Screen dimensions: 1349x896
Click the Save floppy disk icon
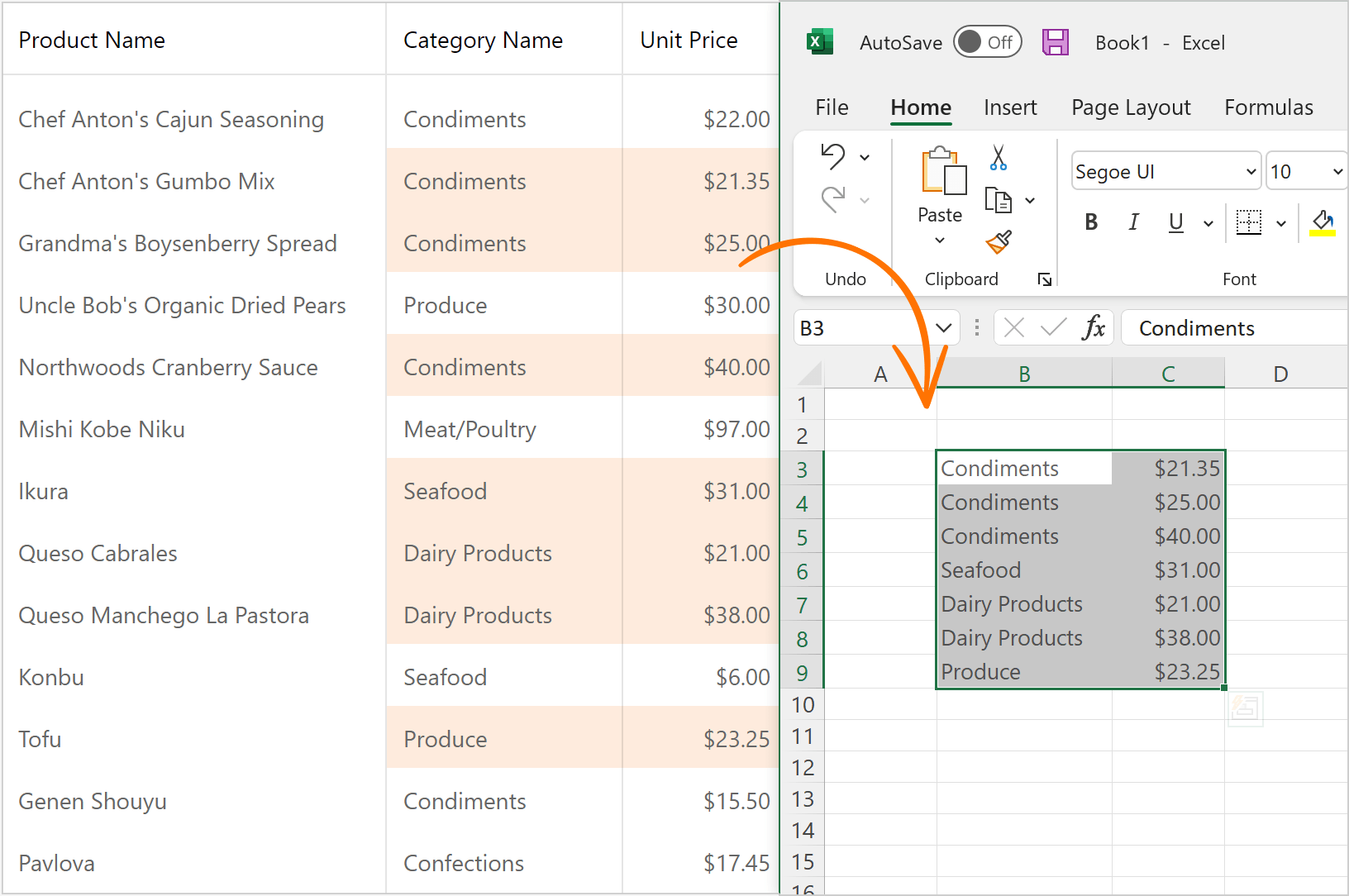tap(1055, 42)
